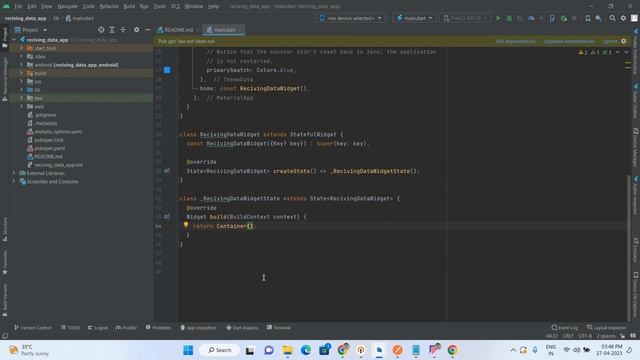Expand Scratches and Consoles
Screen dimensions: 640x360
pos(13,182)
